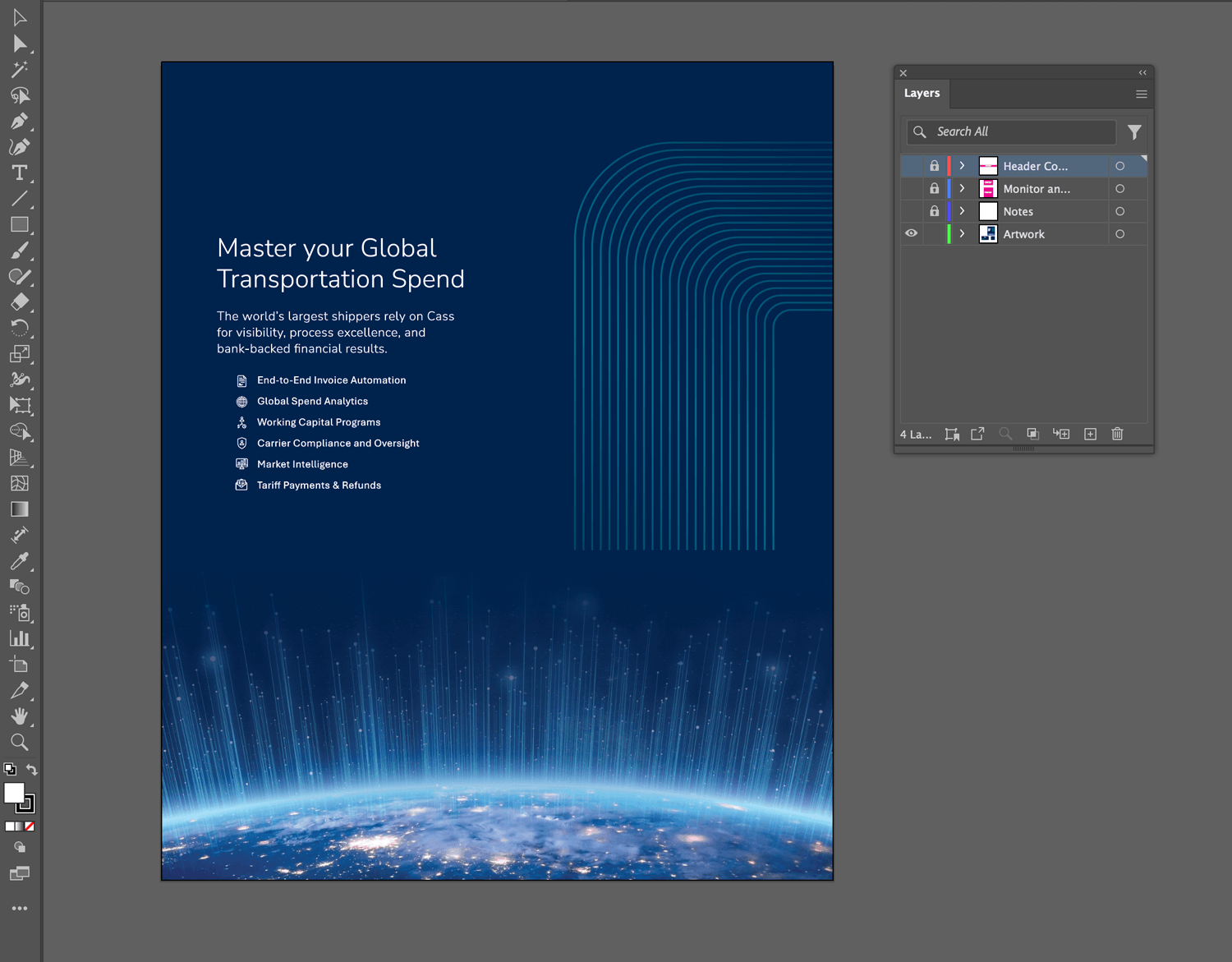Select the Pen tool
This screenshot has height=962, width=1232.
click(20, 122)
